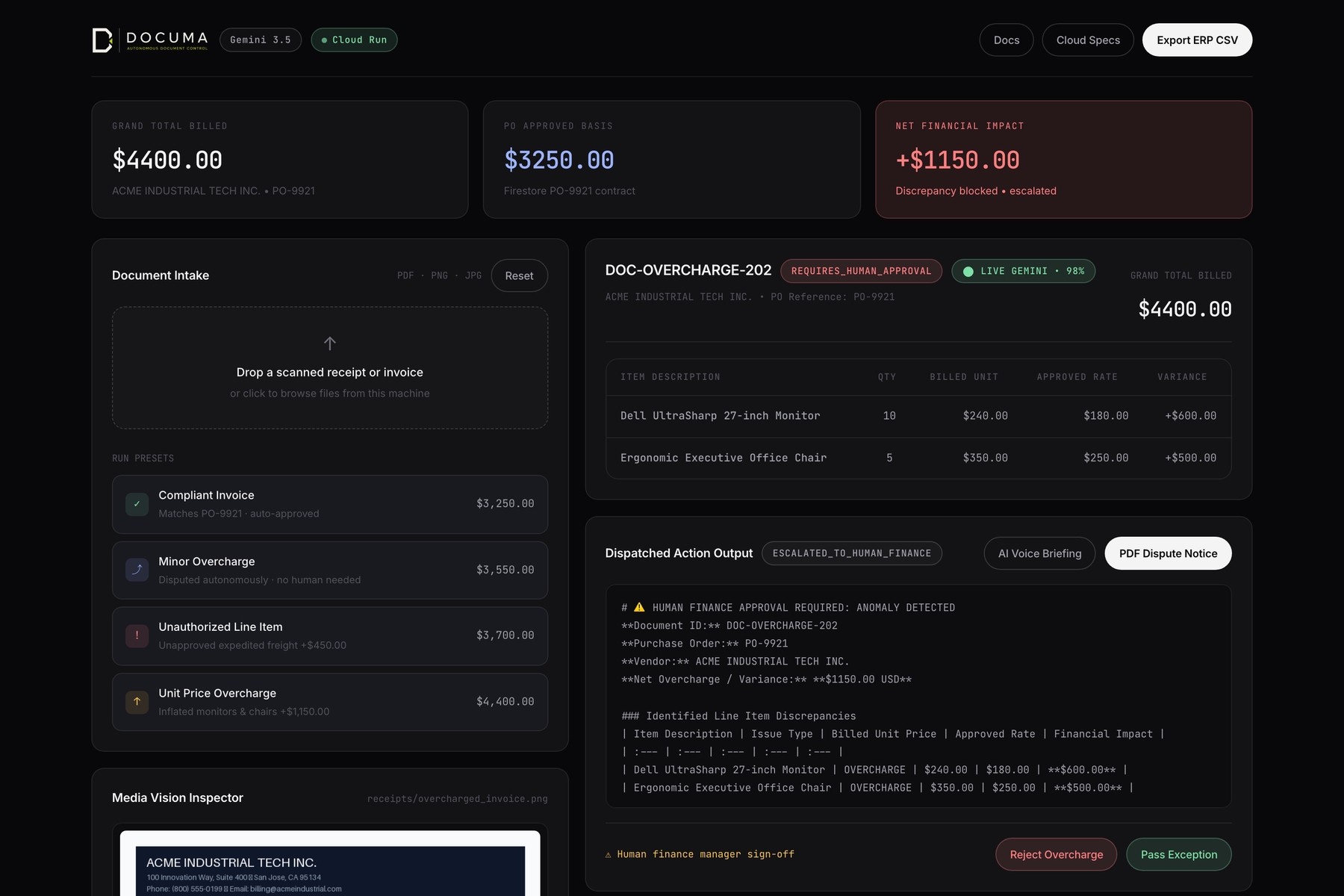The width and height of the screenshot is (1344, 896).
Task: Click the Reject Overcharge button
Action: 1056,854
